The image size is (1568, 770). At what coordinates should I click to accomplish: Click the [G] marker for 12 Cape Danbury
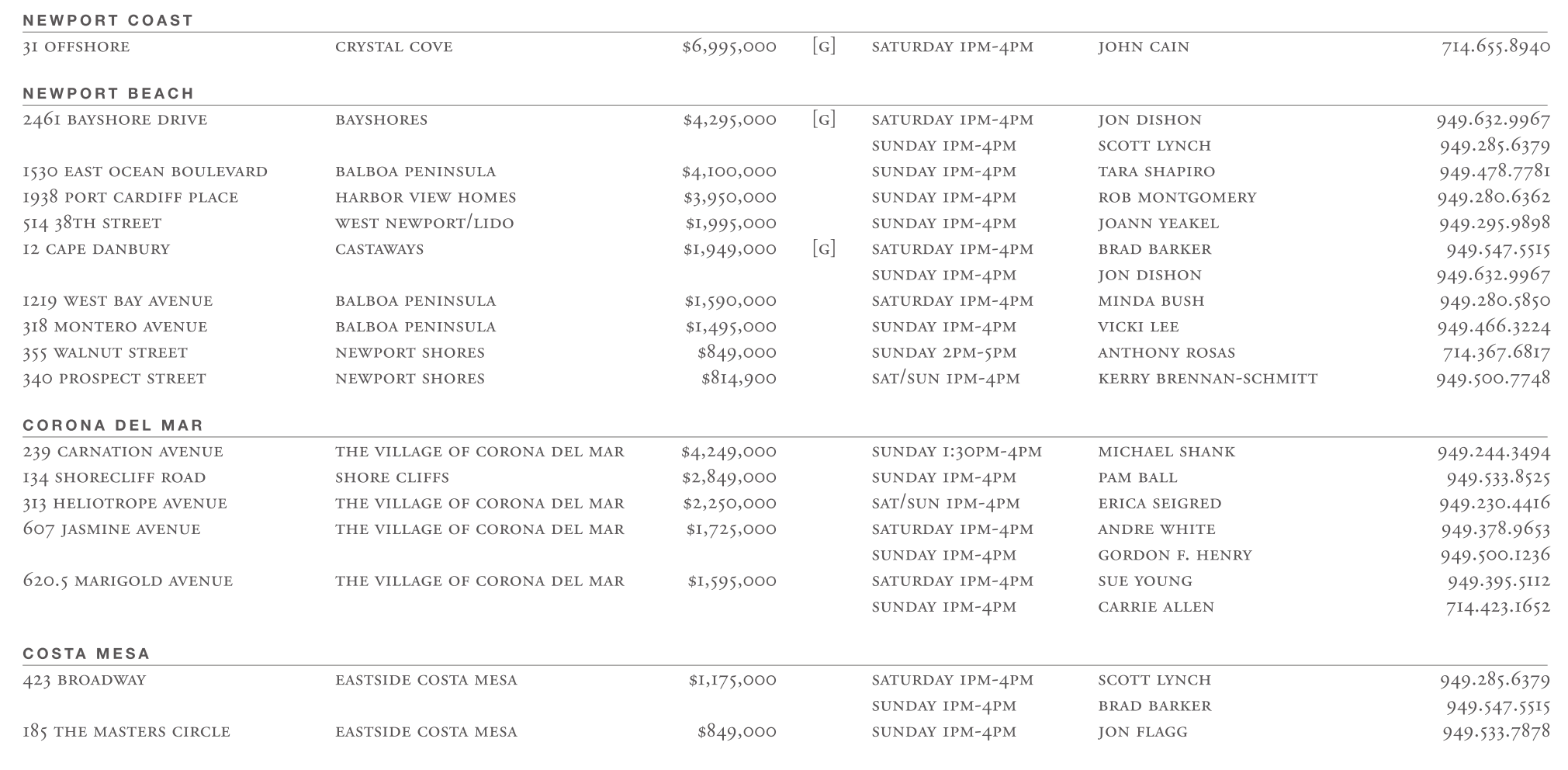pyautogui.click(x=823, y=249)
